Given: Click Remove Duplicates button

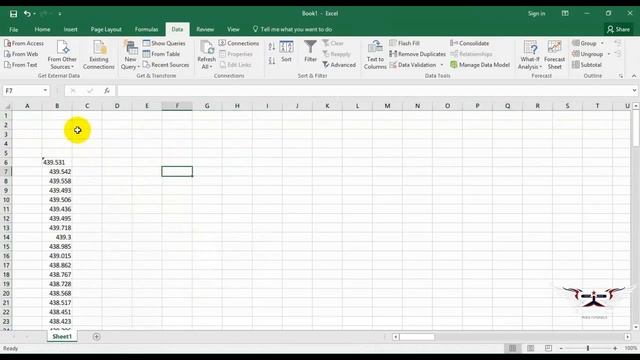Looking at the screenshot, I should tap(417, 54).
